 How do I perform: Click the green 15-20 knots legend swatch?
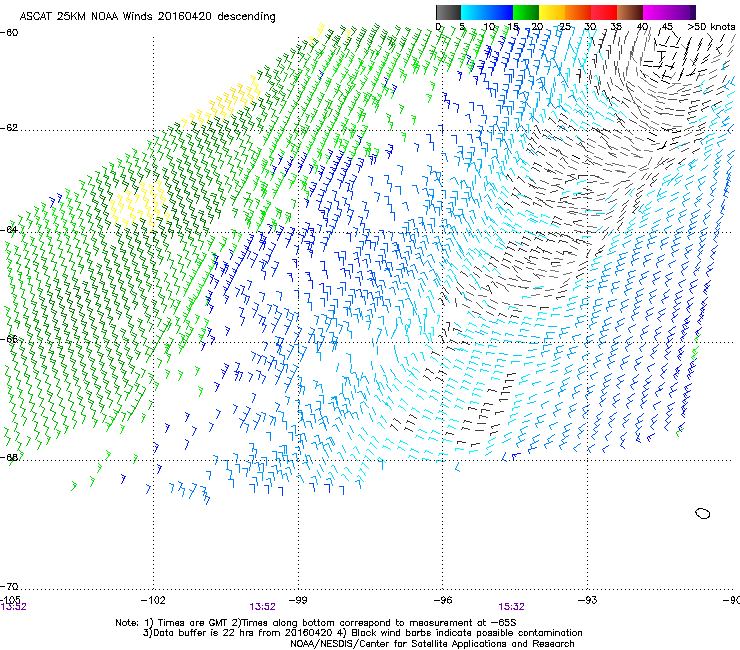tap(526, 12)
